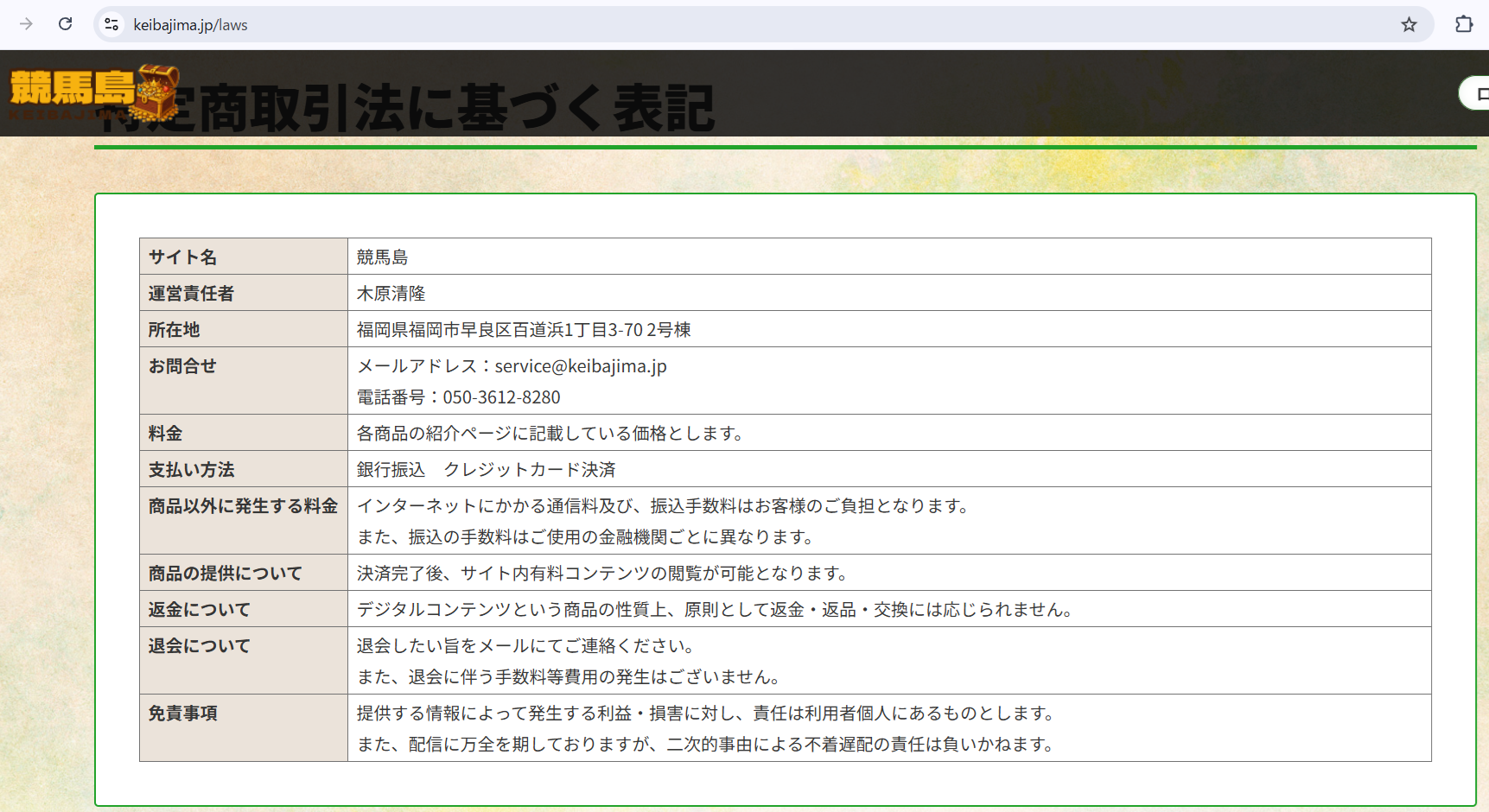Reload the keibajima.jp page
This screenshot has width=1489, height=812.
[65, 24]
